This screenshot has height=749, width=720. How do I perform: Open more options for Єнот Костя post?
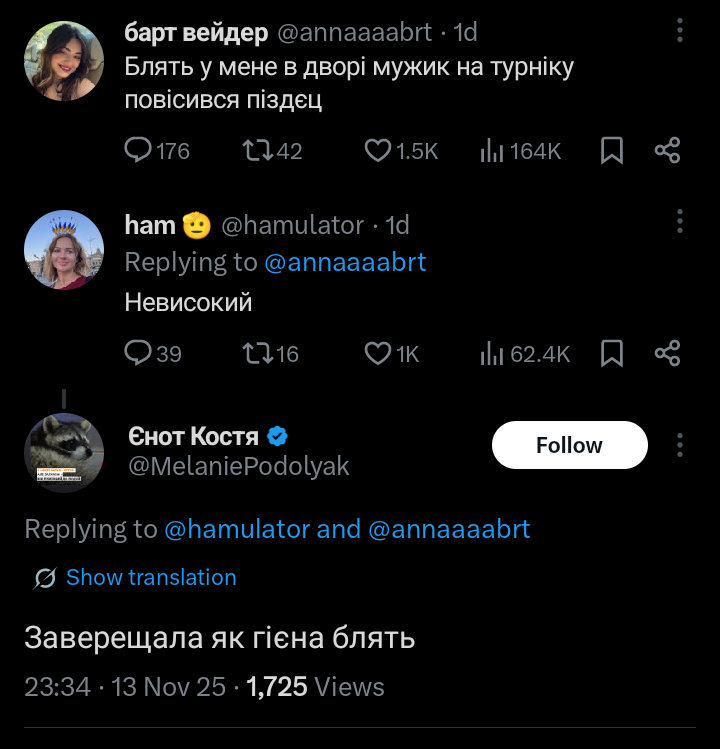point(680,445)
